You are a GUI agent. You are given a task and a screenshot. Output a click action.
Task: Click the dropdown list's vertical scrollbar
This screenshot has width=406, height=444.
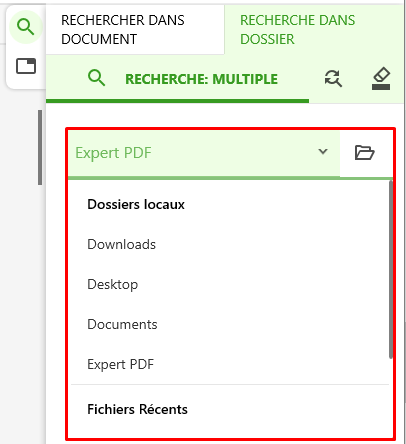coord(391,269)
